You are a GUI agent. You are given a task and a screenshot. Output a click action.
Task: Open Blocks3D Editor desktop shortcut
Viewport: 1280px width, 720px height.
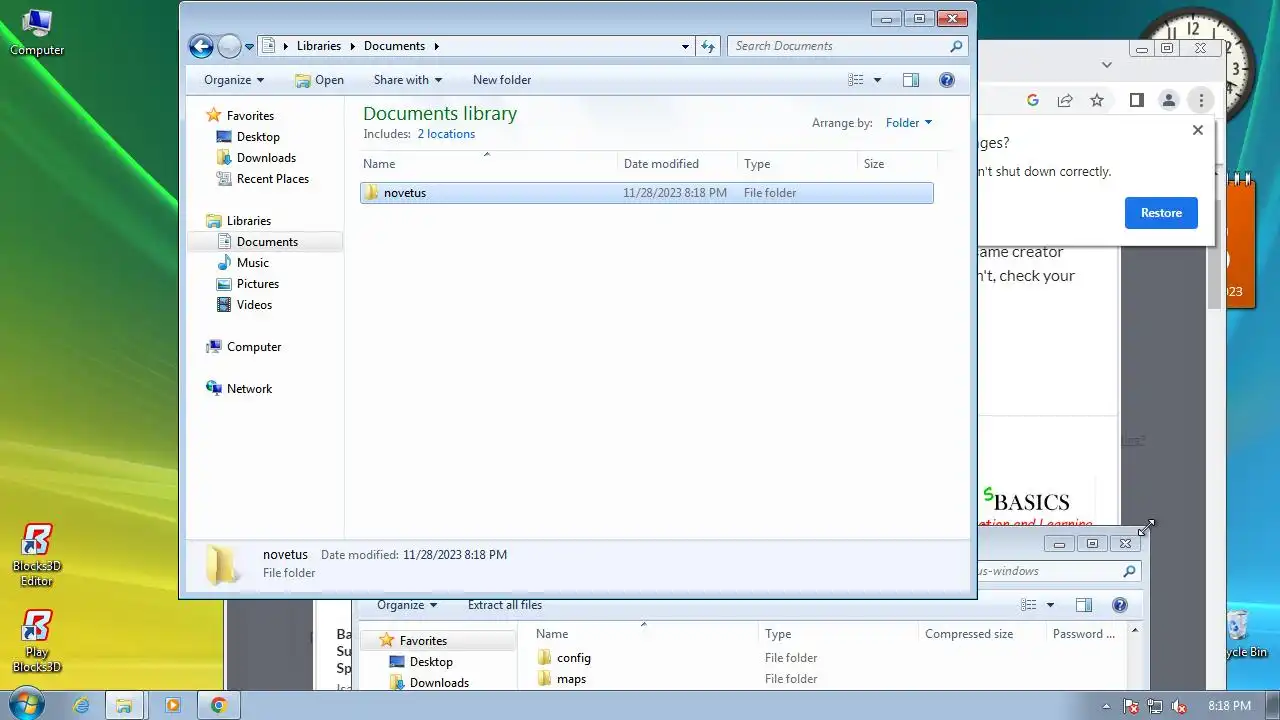point(37,555)
